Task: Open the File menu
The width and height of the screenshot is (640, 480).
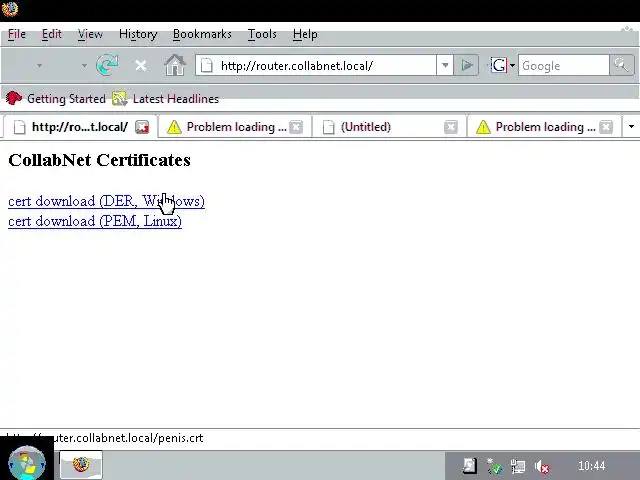Action: point(17,34)
